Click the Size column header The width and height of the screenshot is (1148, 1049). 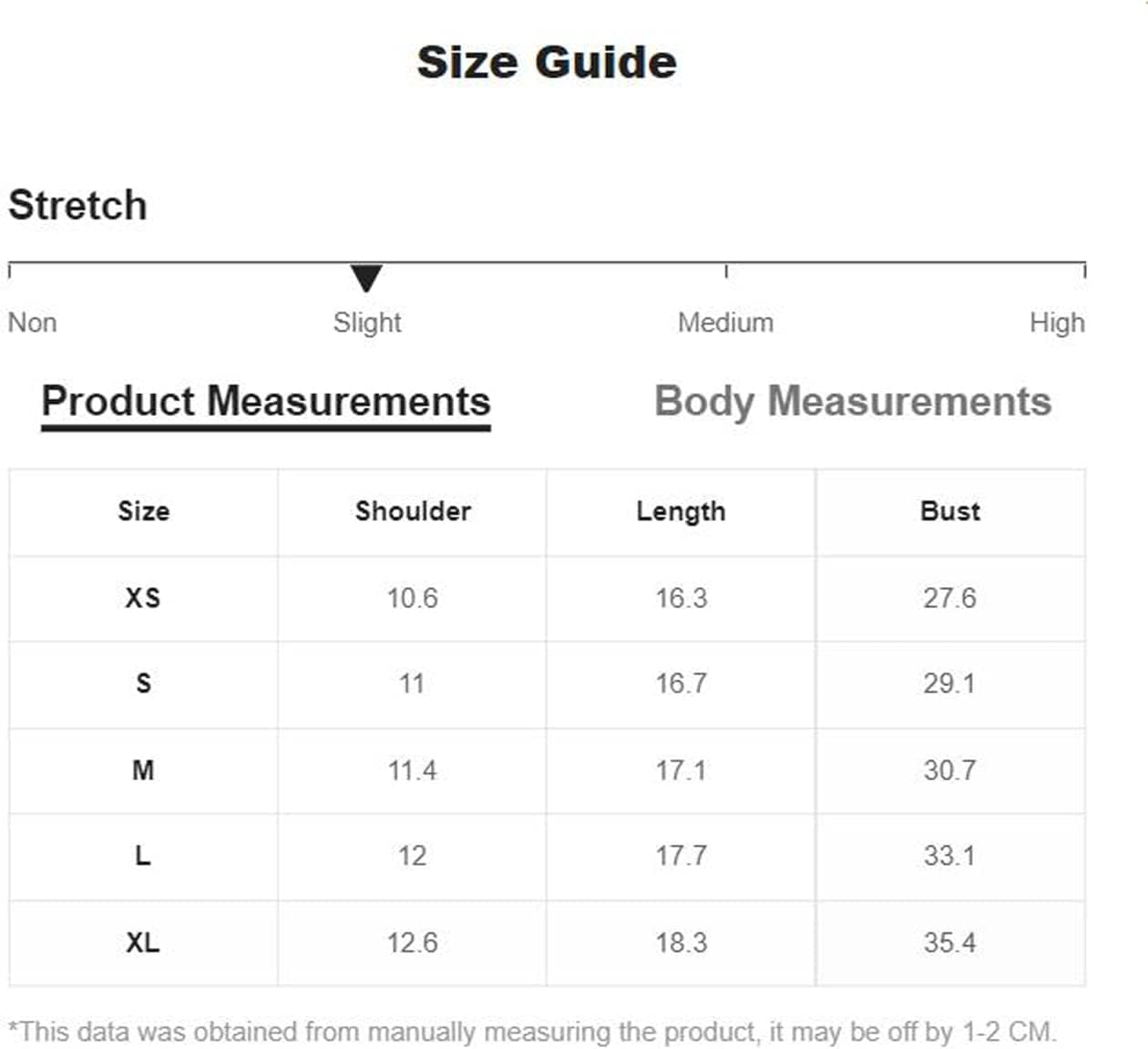click(x=143, y=511)
